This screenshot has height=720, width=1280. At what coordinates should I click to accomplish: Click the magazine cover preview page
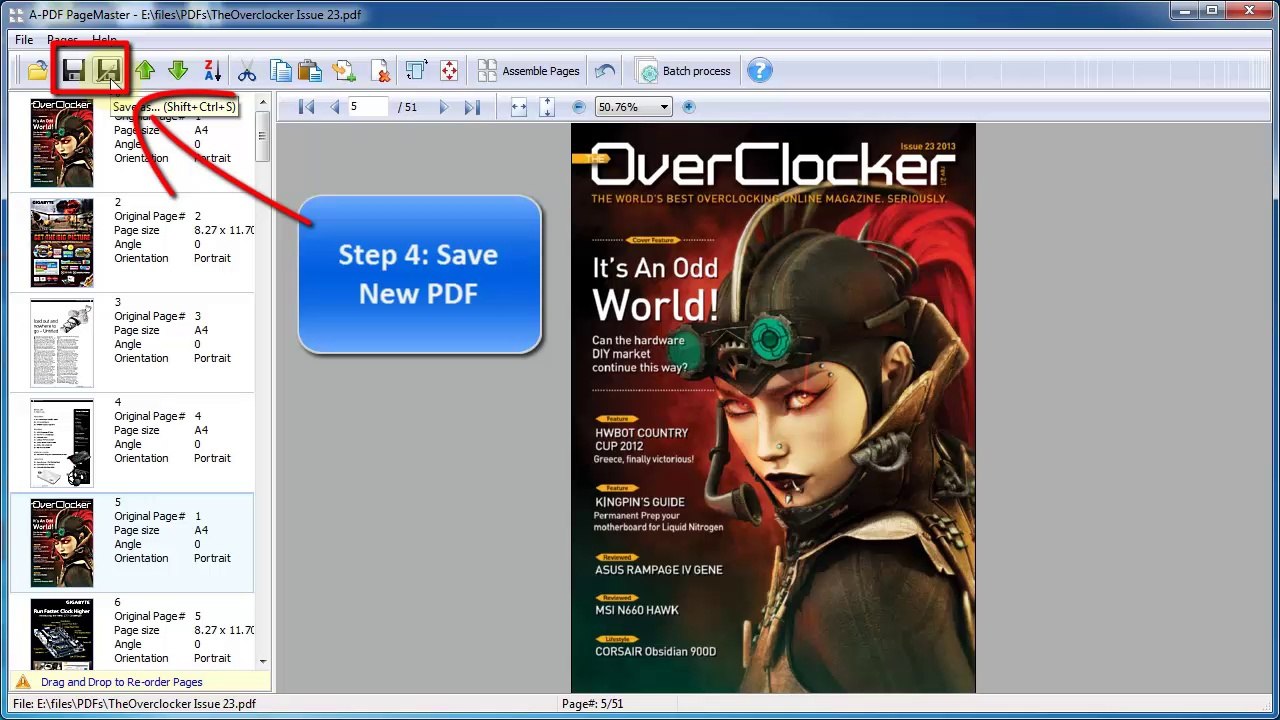[773, 408]
